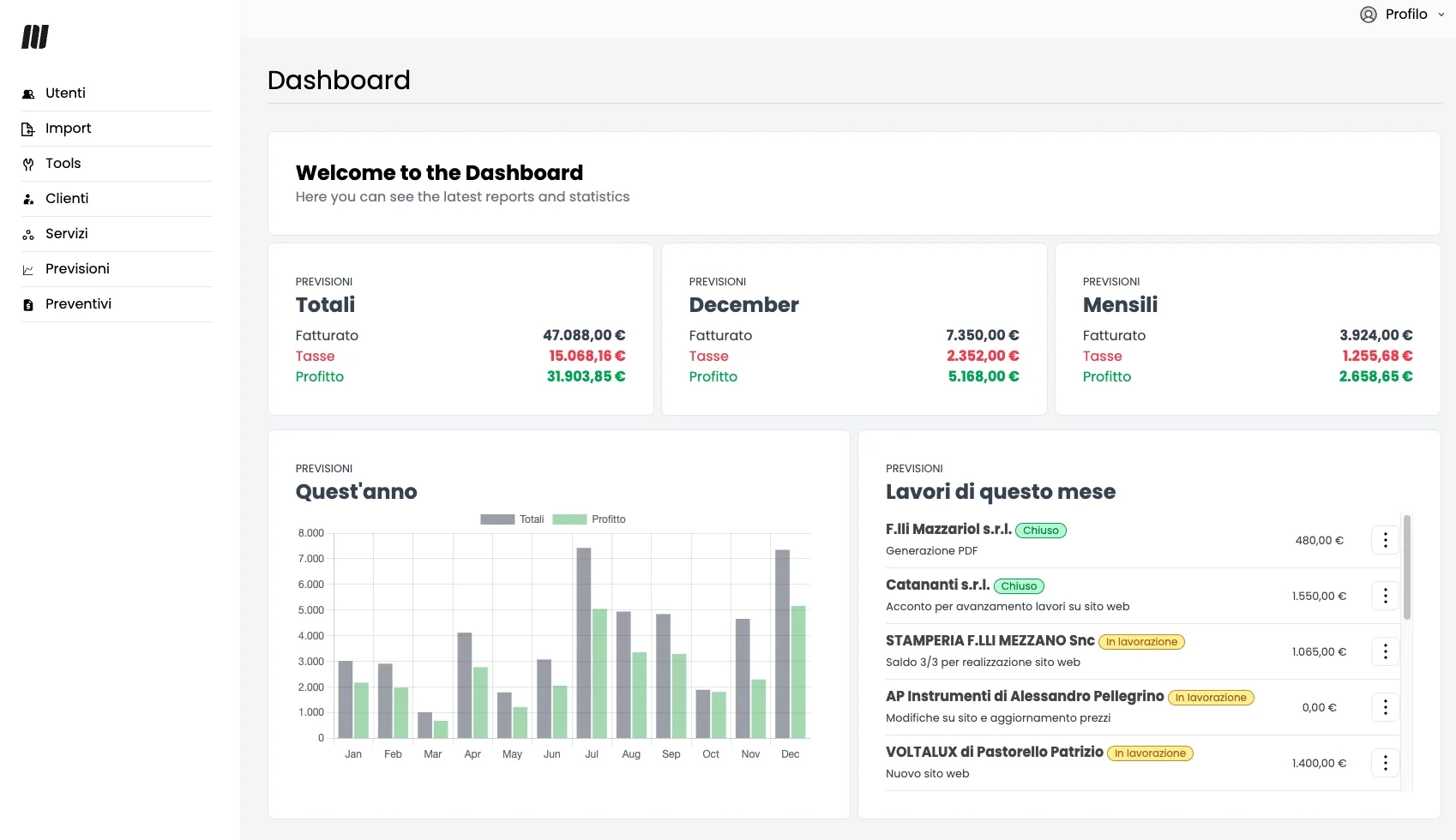Screen dimensions: 1456x840
Task: Click the 2.352,00 € December tasse value
Action: click(983, 357)
